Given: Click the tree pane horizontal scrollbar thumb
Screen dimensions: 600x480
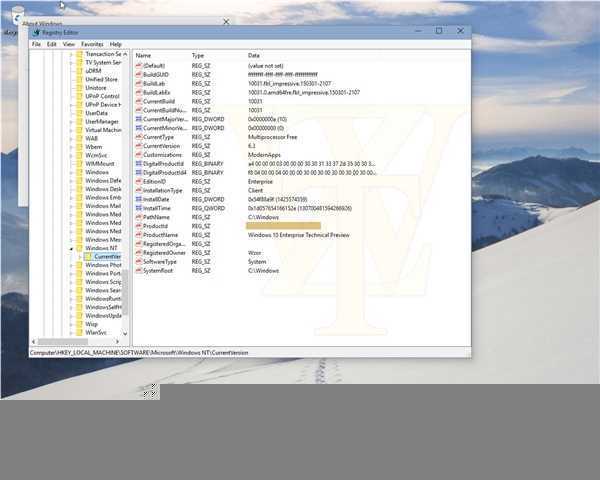Looking at the screenshot, I should tap(62, 341).
